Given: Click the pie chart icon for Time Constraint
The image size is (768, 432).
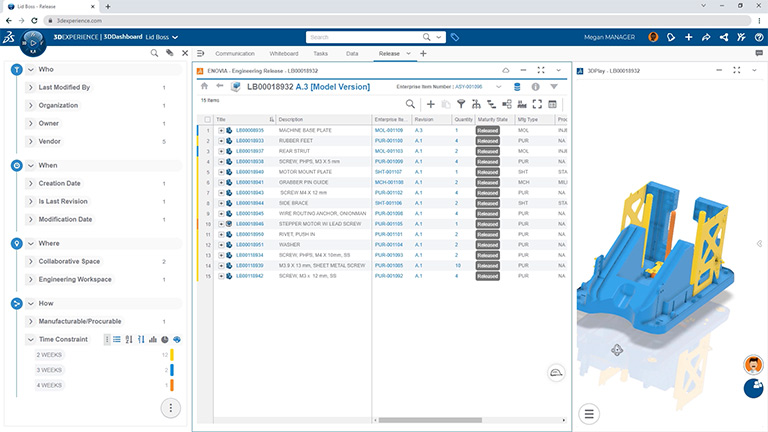Looking at the screenshot, I should click(165, 339).
